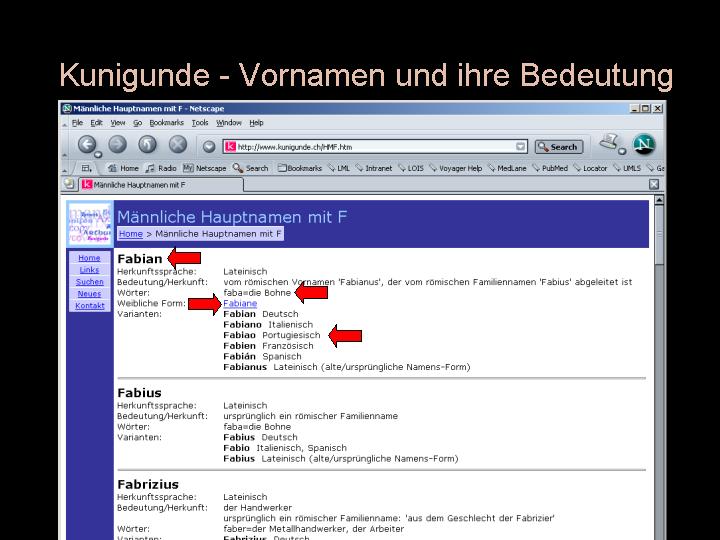
Task: Click the Forward navigation arrow
Action: (117, 145)
